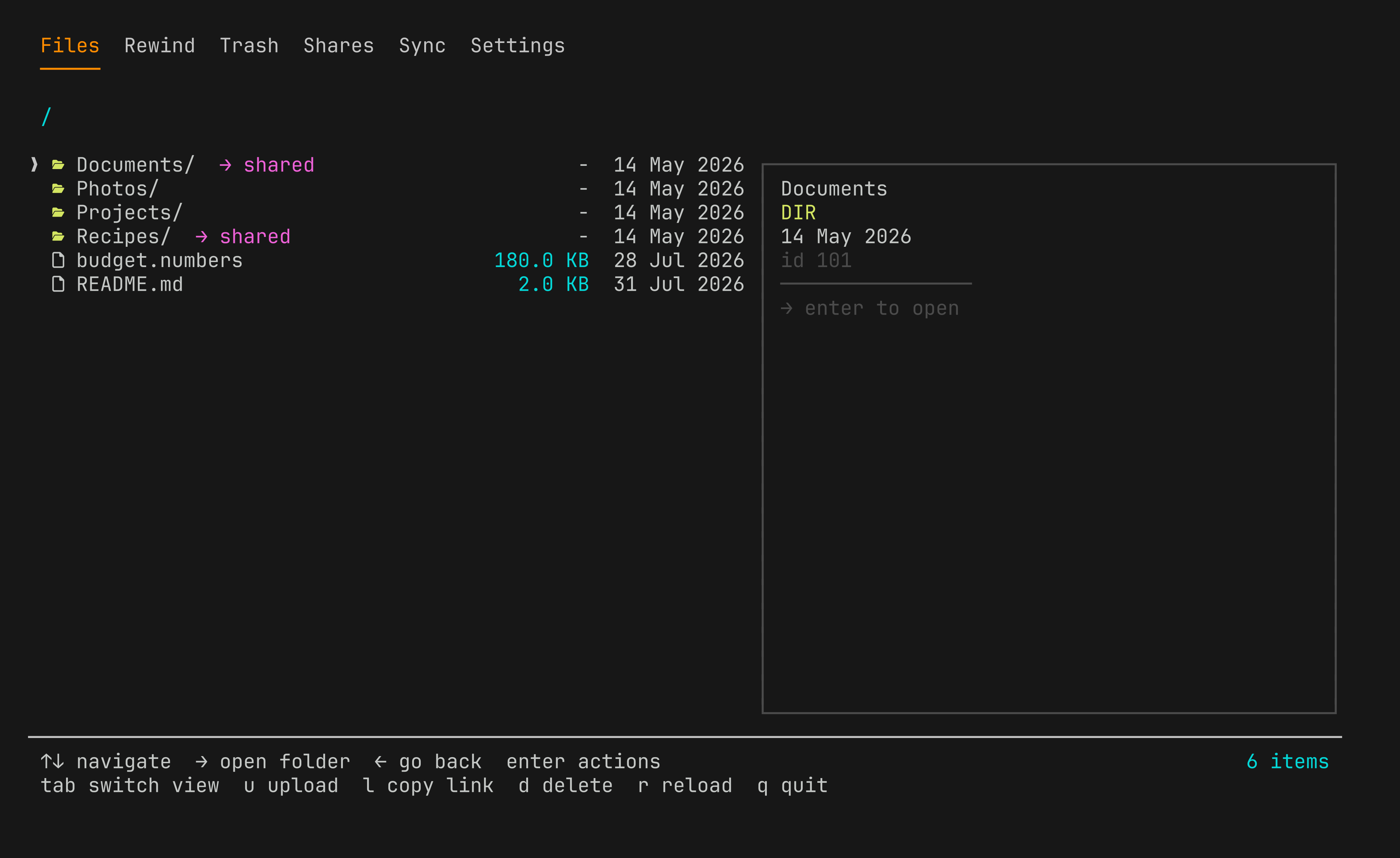Click the 31 Jul 2026 date
The height and width of the screenshot is (858, 1400).
pyautogui.click(x=679, y=284)
